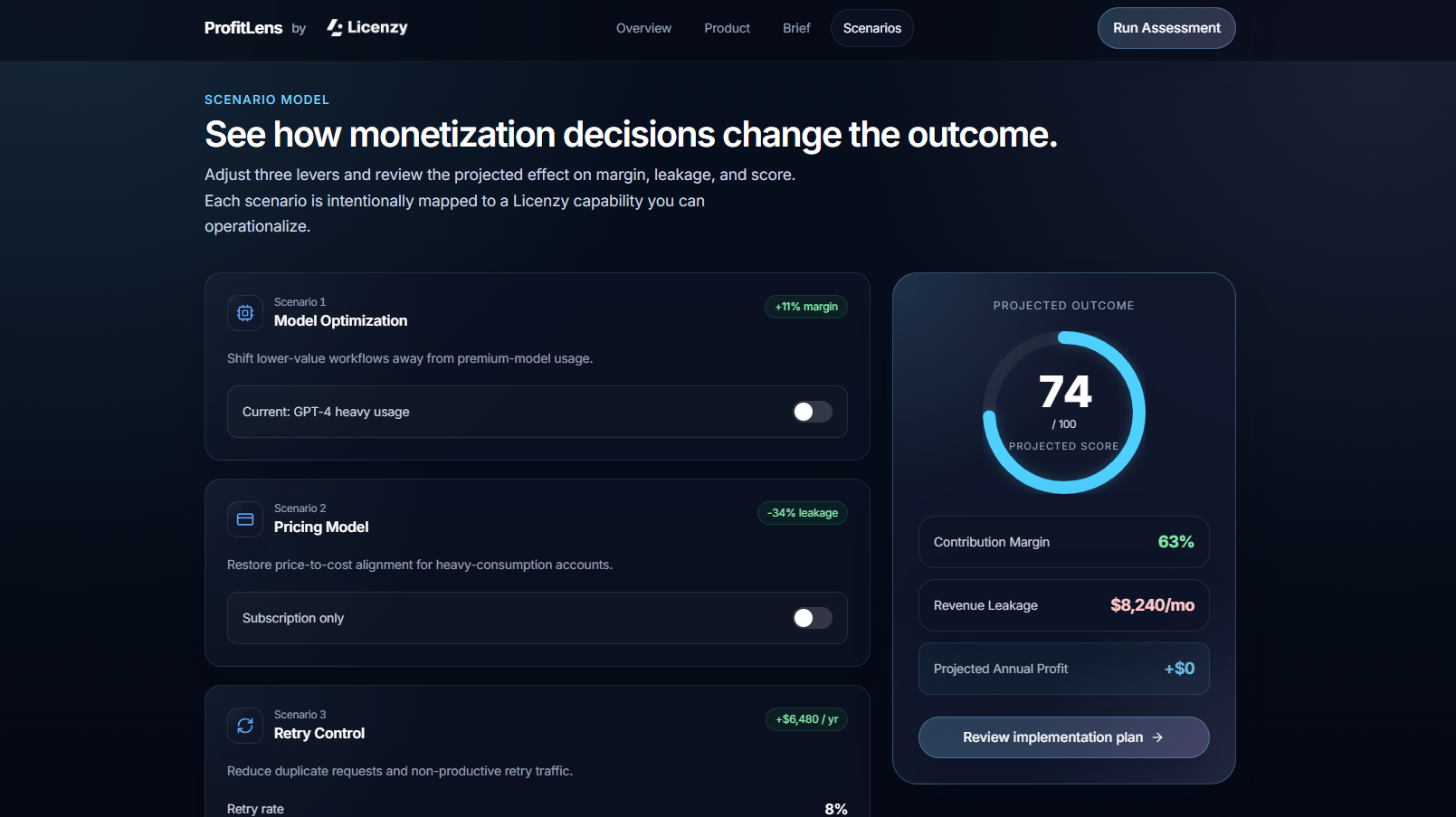The width and height of the screenshot is (1456, 817).
Task: Click Review implementation plan button
Action: pos(1063,737)
